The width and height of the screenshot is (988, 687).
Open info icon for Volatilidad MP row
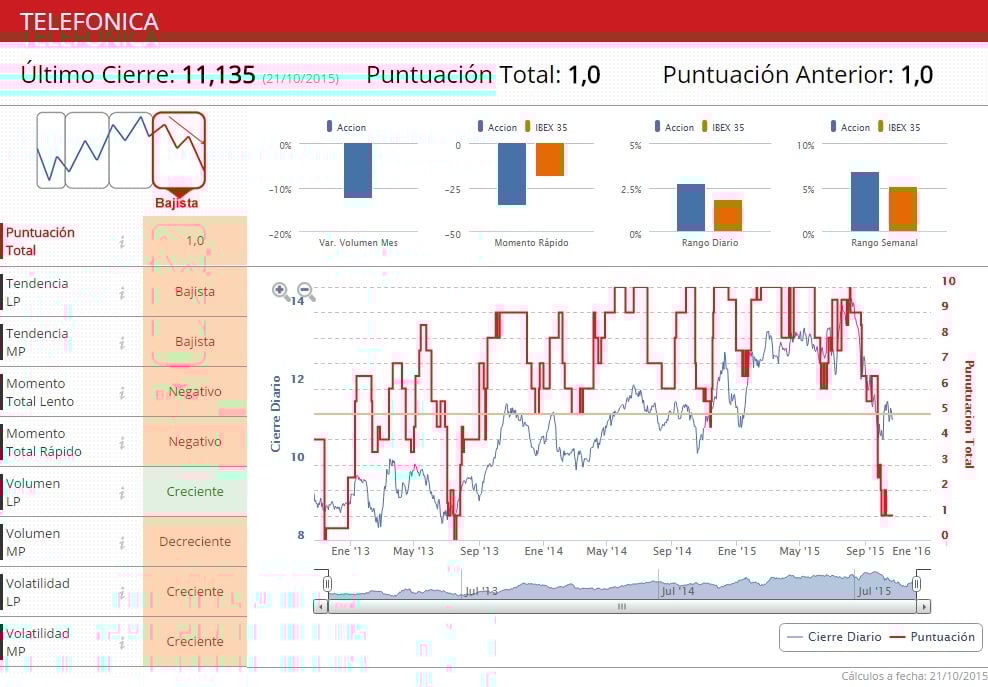[x=122, y=642]
